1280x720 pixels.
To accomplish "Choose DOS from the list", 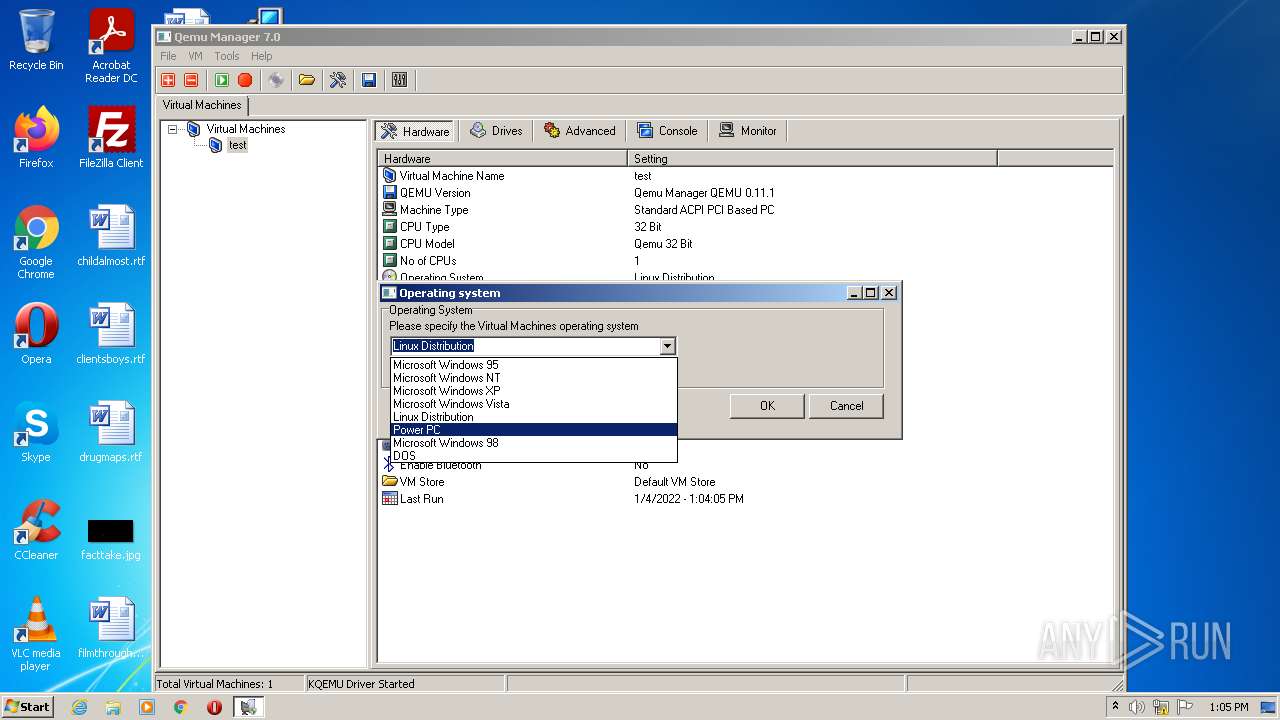I will coord(533,456).
